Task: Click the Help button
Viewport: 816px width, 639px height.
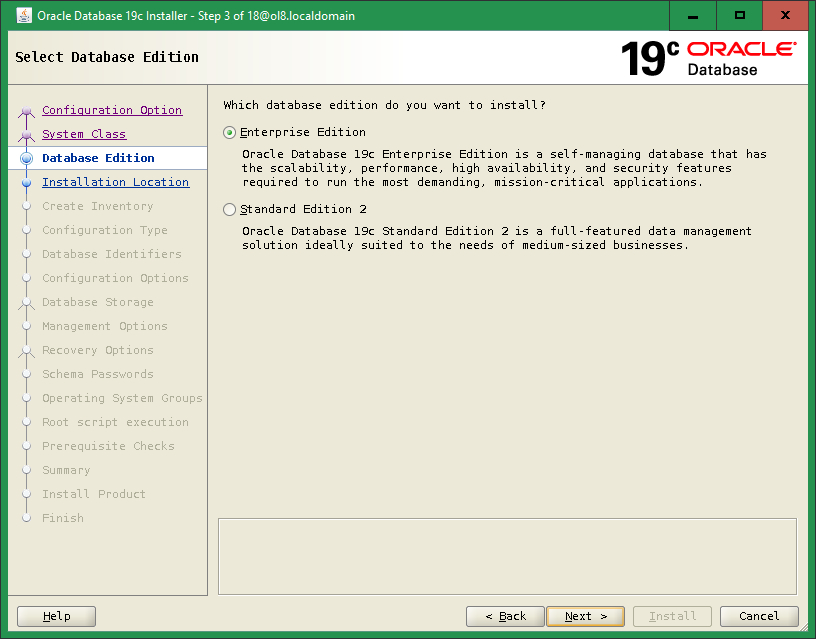Action: (x=56, y=616)
